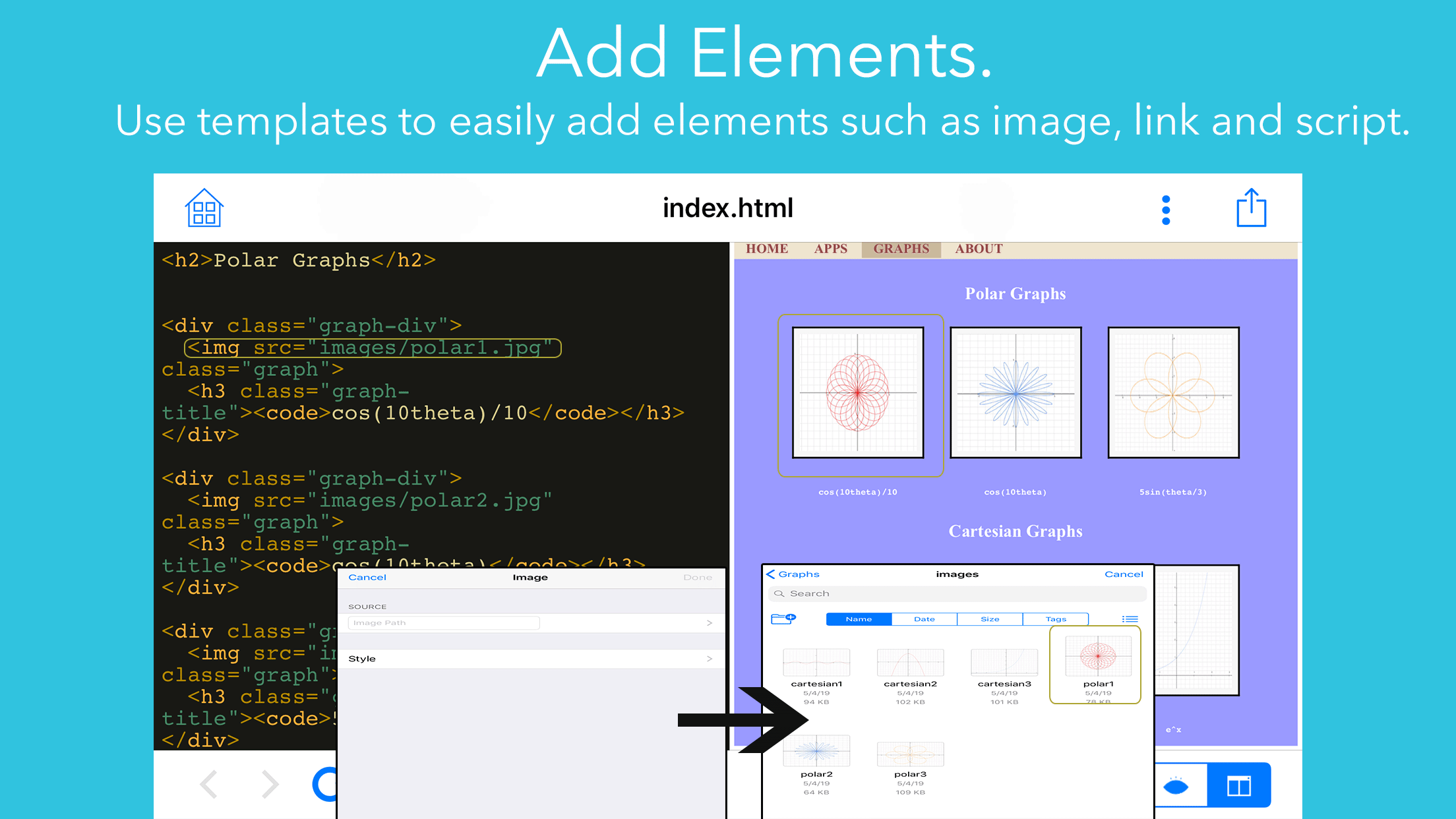Open the ABOUT page in preview
Screen dimensions: 1456x819
click(x=979, y=249)
